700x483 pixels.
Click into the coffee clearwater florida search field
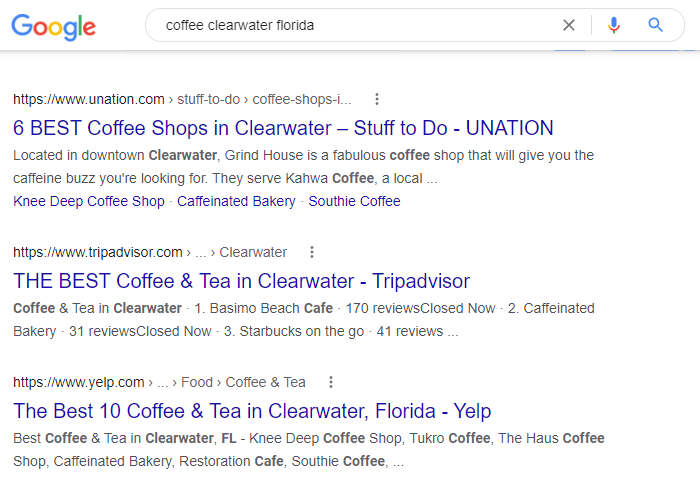click(350, 25)
